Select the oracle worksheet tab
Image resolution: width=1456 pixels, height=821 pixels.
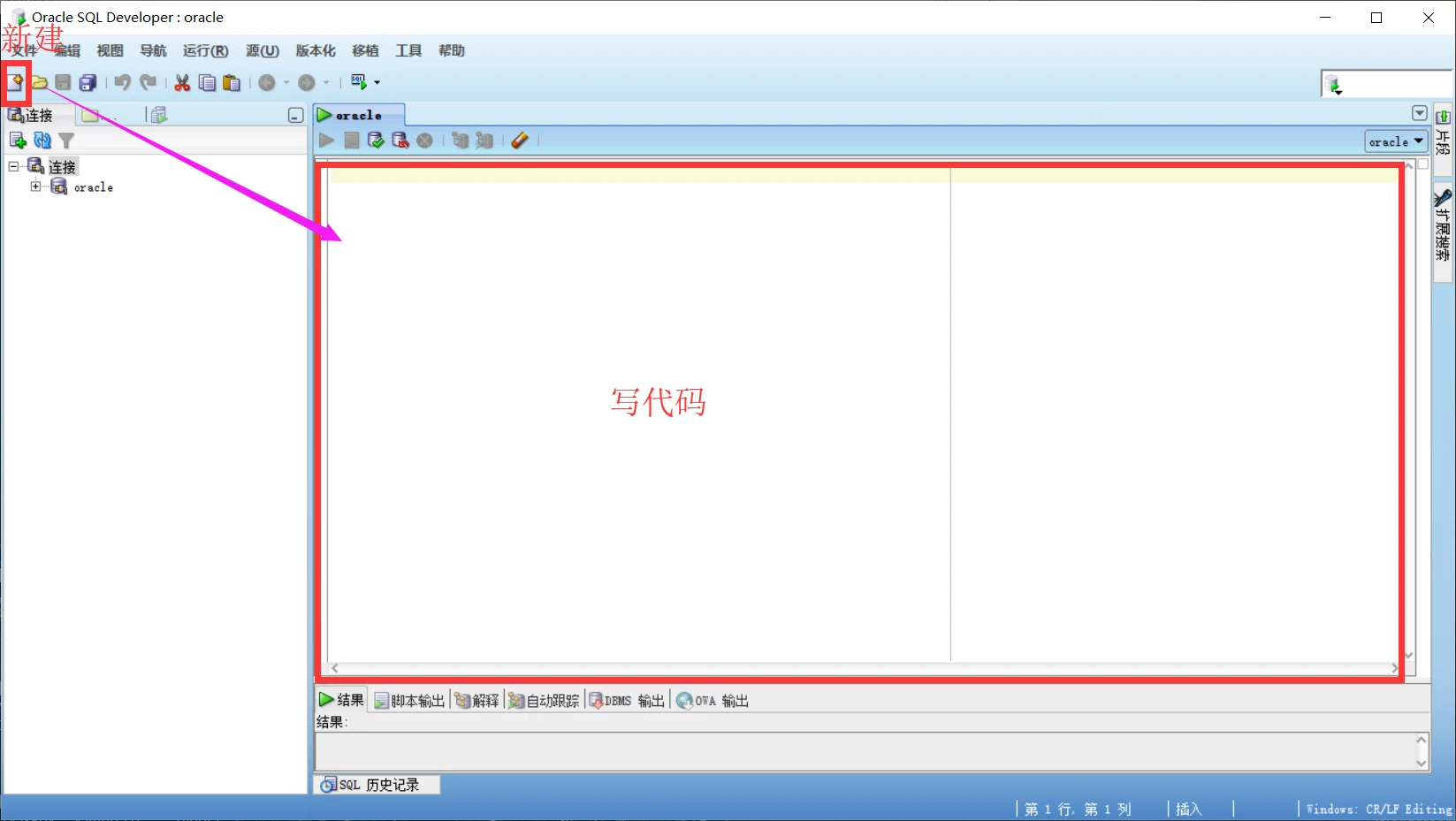pos(359,115)
